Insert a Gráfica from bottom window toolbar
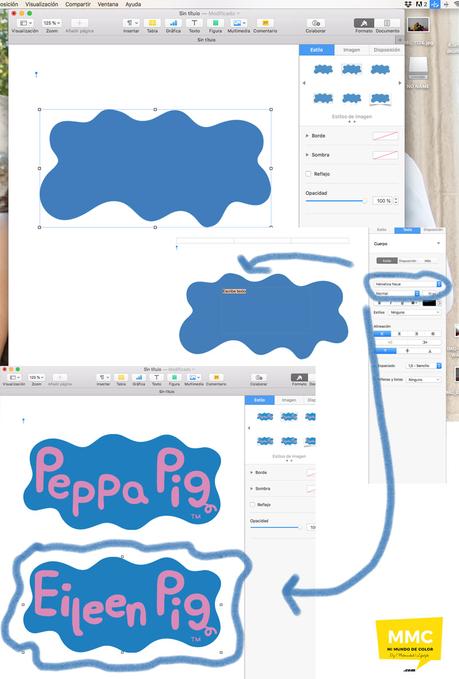This screenshot has height=679, width=459. (139, 378)
